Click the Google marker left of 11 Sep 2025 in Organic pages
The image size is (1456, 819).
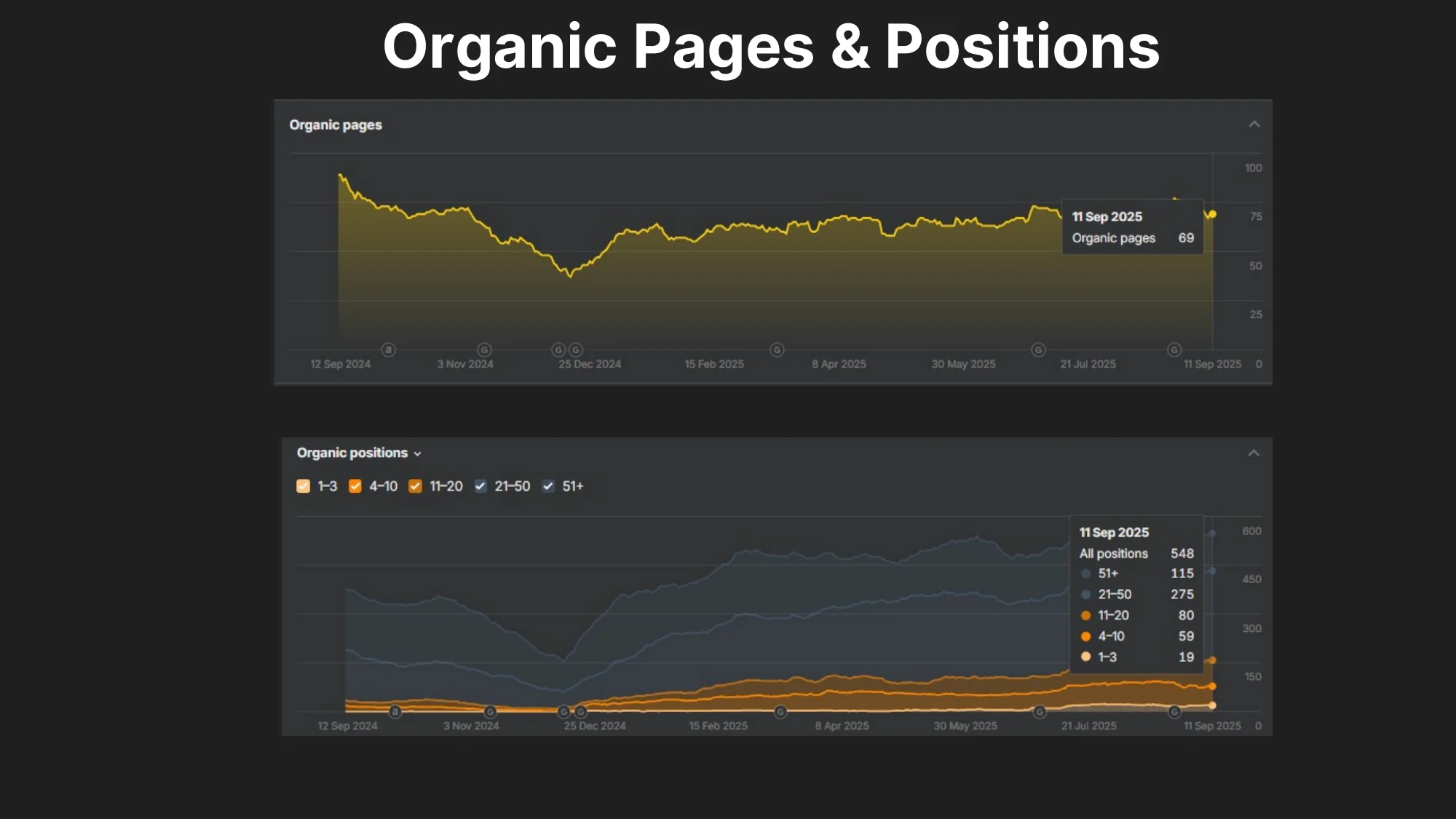tap(1174, 350)
